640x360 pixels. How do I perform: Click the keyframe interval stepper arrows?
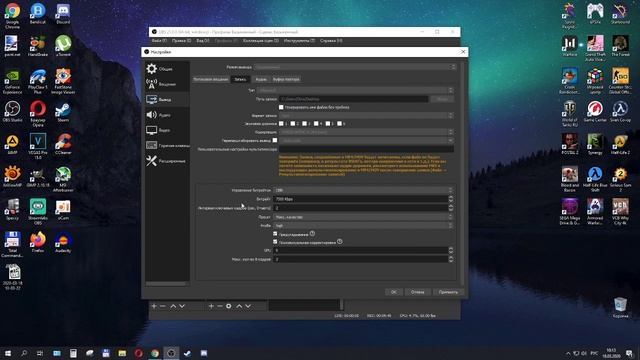click(x=451, y=208)
